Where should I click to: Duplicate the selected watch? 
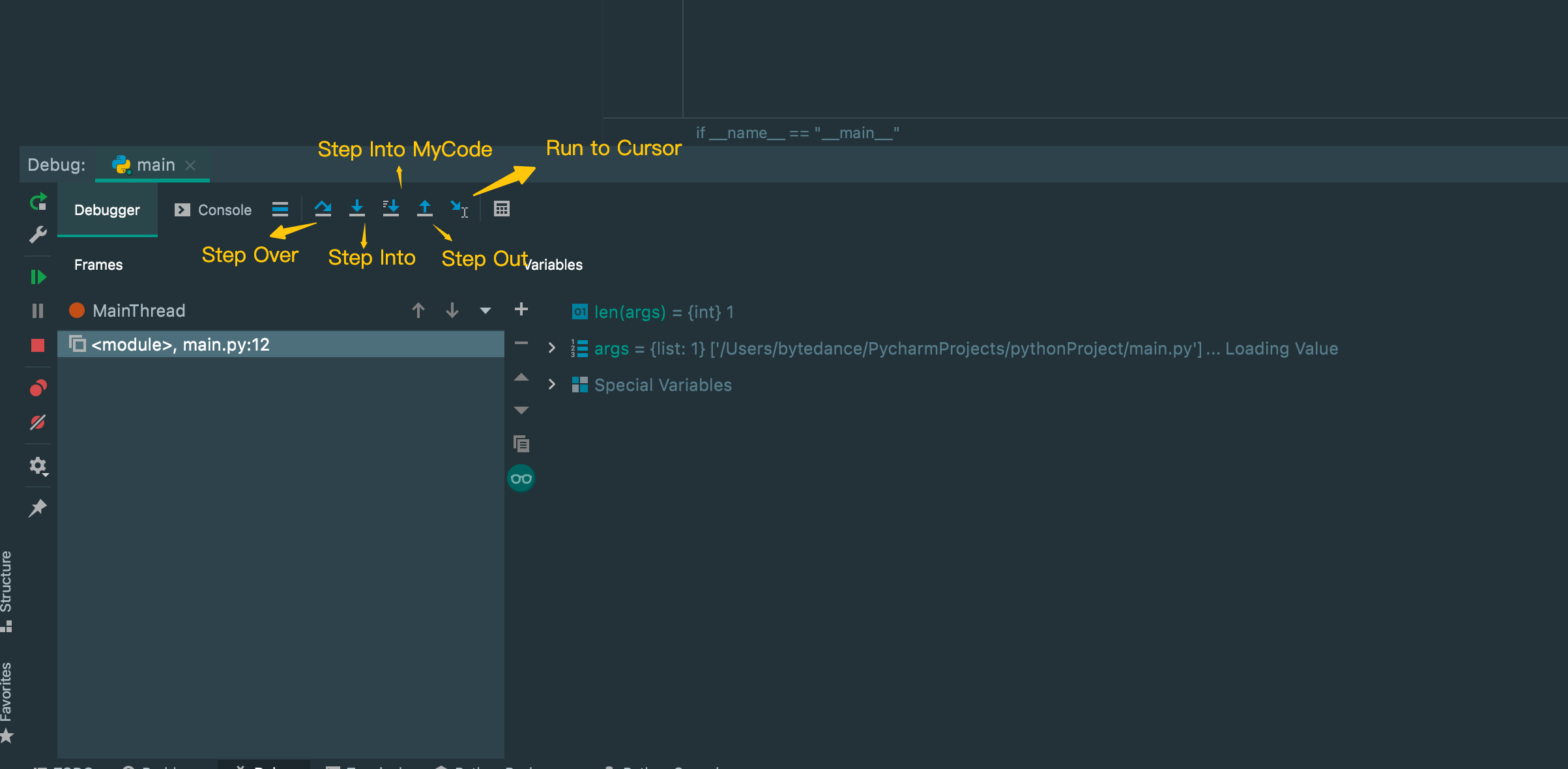[521, 444]
